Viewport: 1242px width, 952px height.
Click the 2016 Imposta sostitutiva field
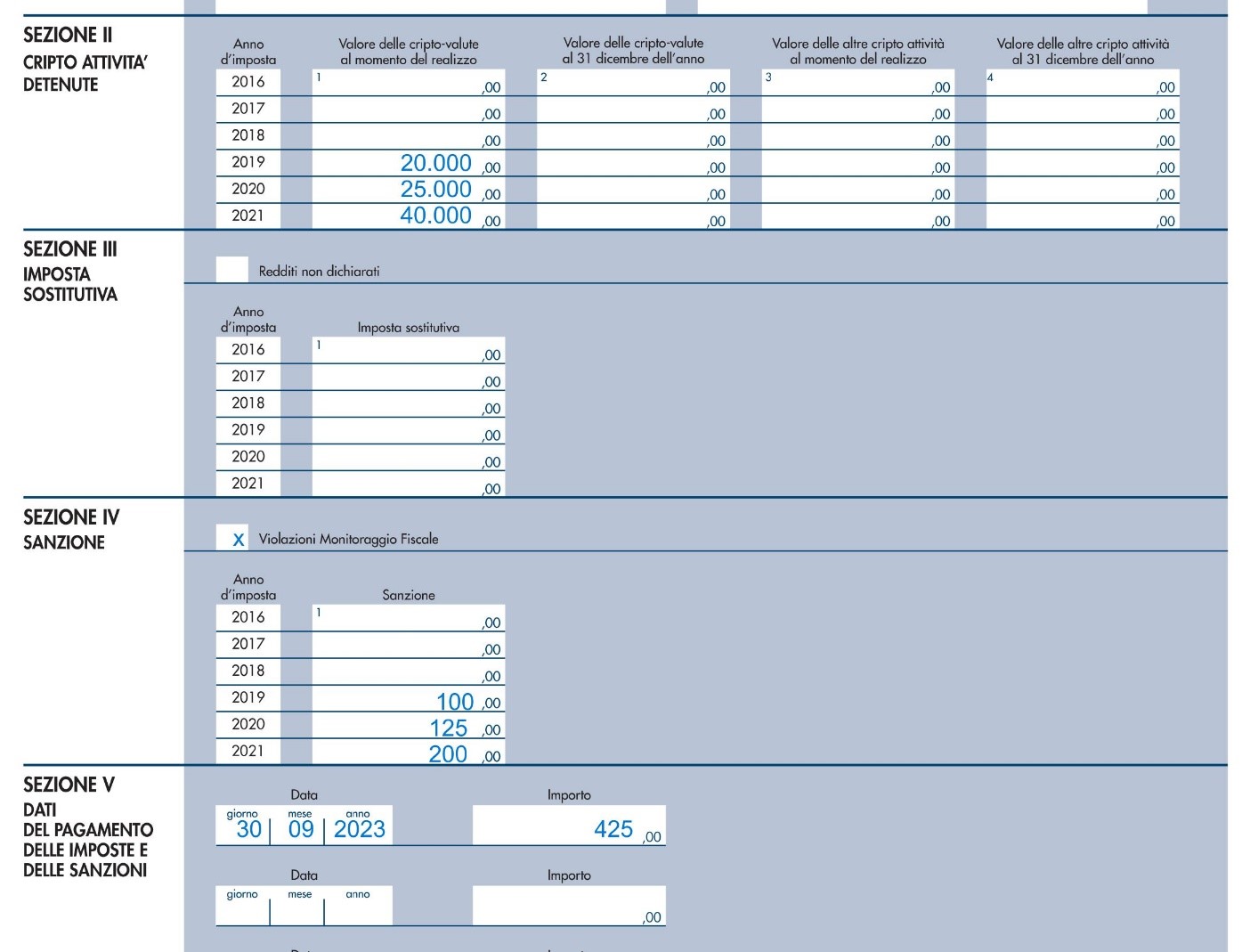[x=409, y=350]
